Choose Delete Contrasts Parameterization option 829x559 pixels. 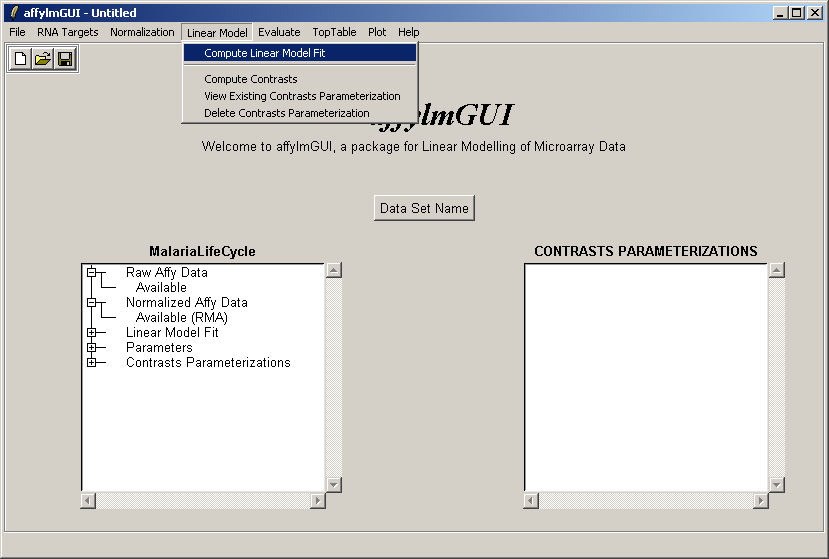tap(286, 113)
